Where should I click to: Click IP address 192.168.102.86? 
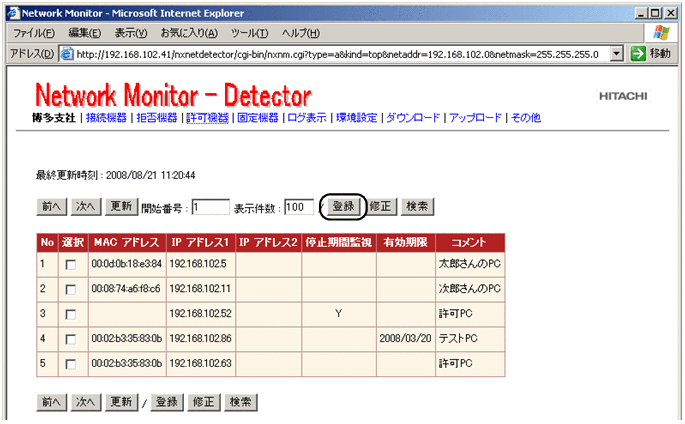[201, 338]
